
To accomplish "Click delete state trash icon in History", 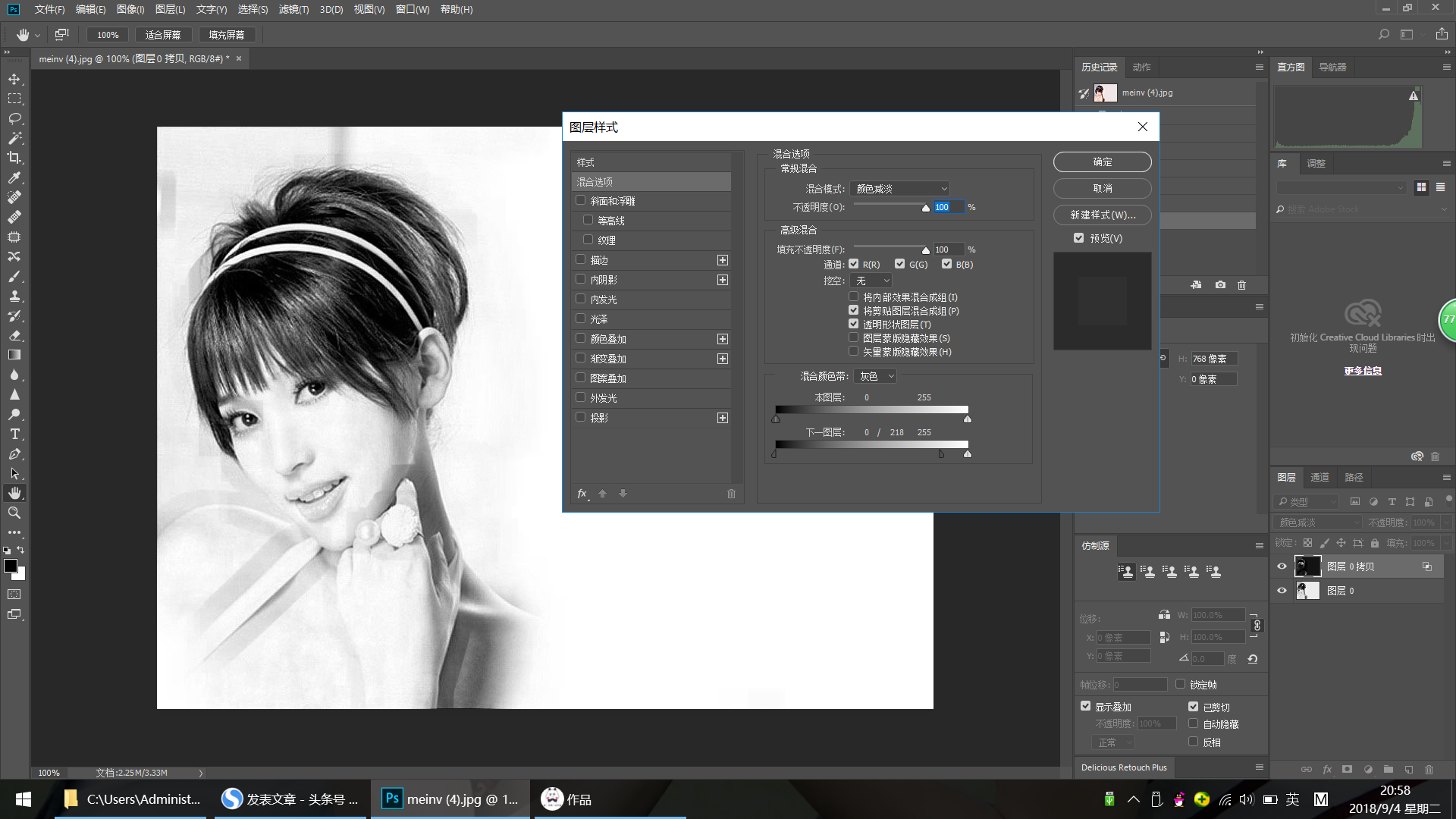I will point(1241,285).
